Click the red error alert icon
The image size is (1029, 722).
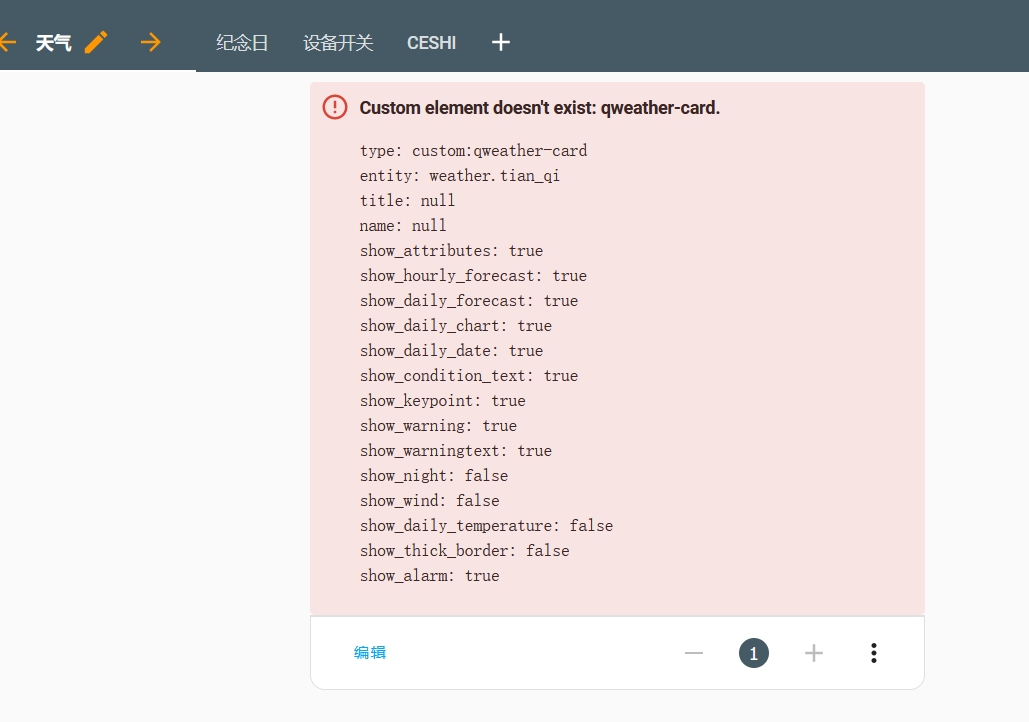coord(335,107)
